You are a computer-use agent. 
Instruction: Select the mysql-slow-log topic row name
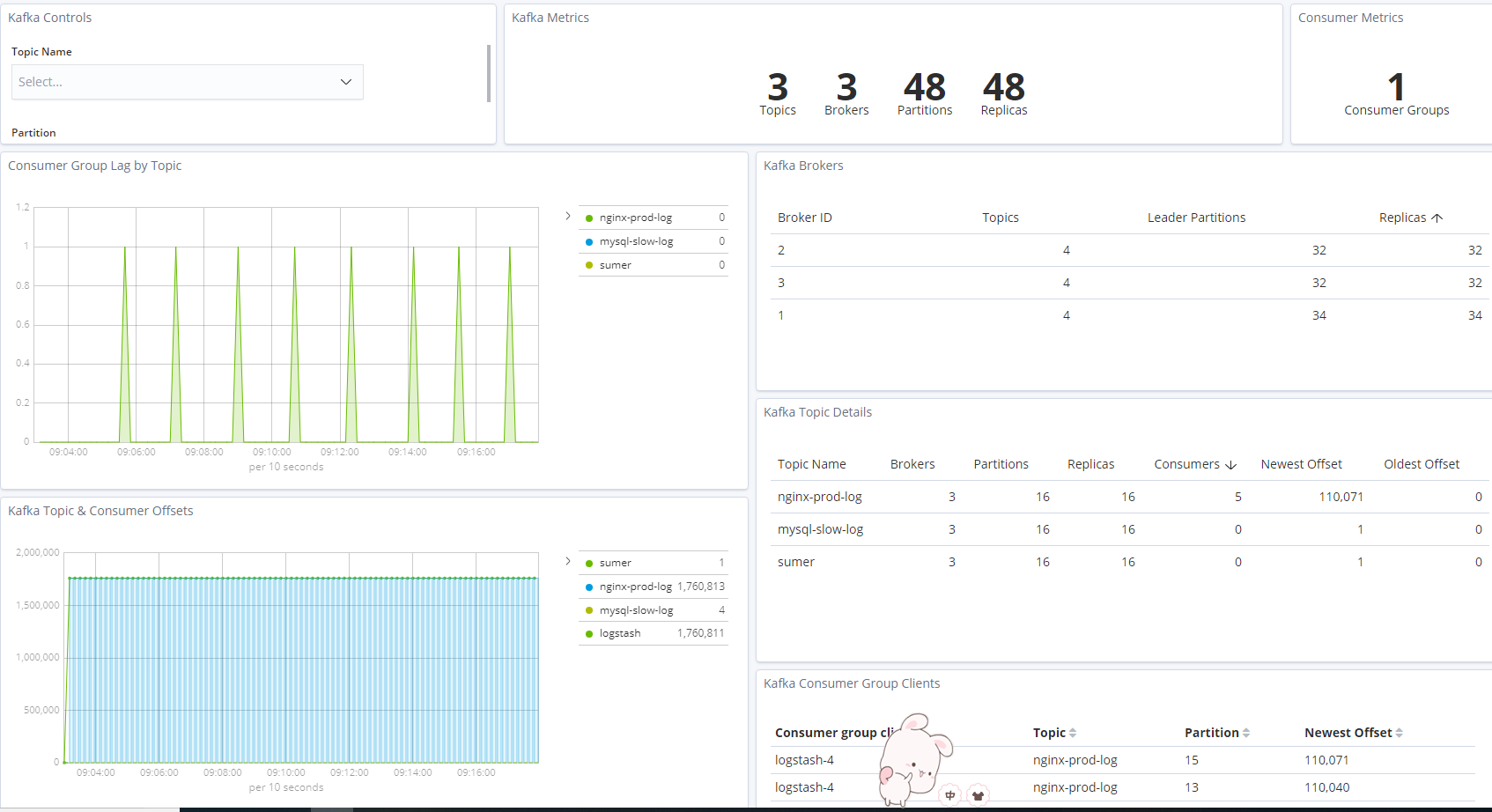point(820,529)
